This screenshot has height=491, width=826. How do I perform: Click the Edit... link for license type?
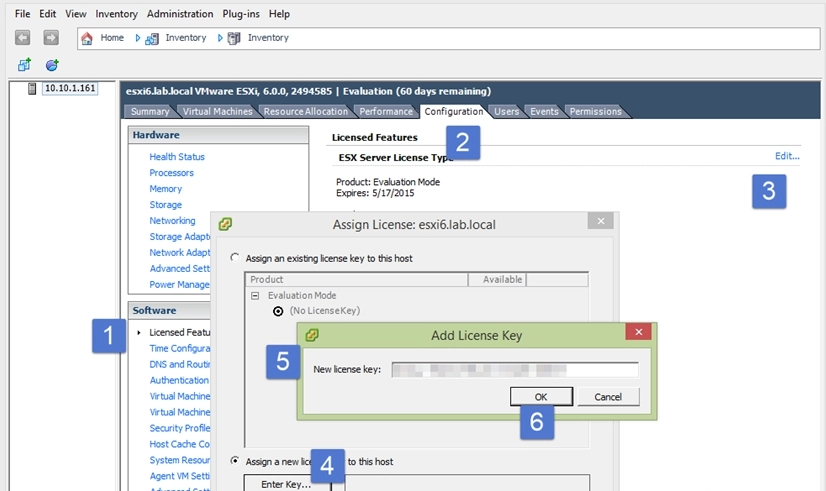coord(787,156)
